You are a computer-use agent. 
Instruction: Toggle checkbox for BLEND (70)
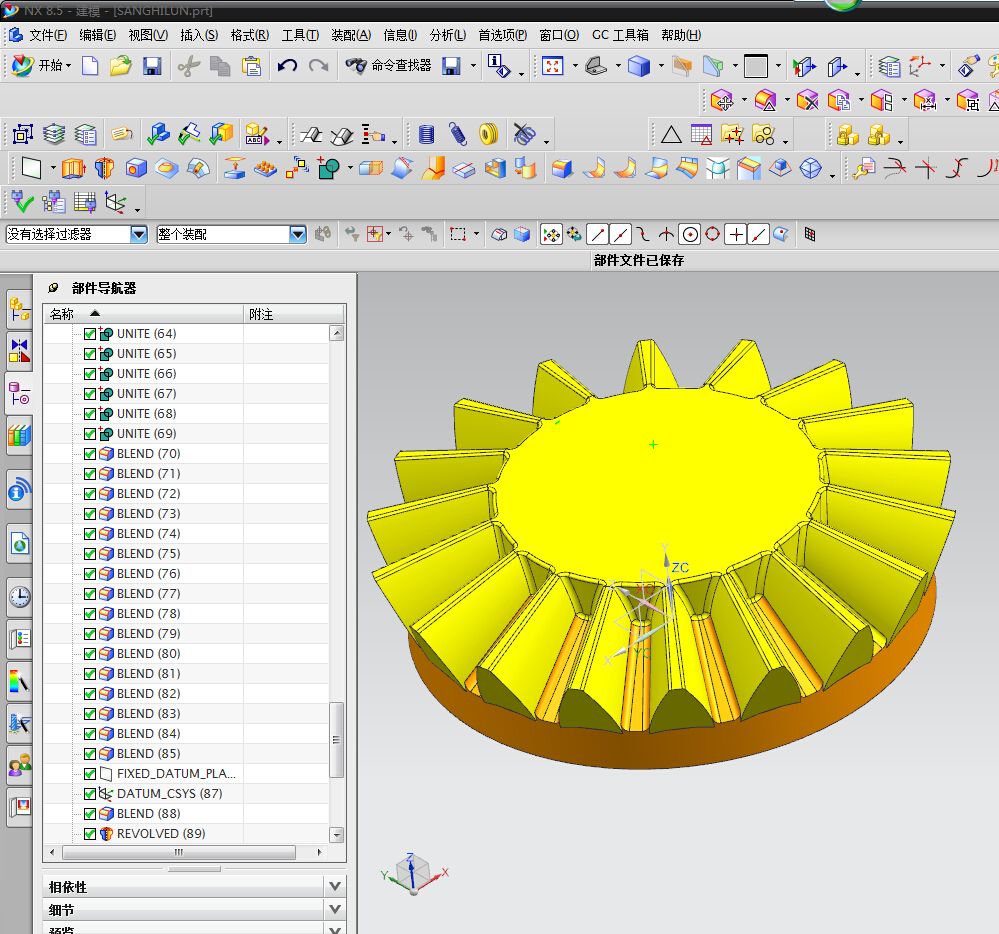(90, 454)
